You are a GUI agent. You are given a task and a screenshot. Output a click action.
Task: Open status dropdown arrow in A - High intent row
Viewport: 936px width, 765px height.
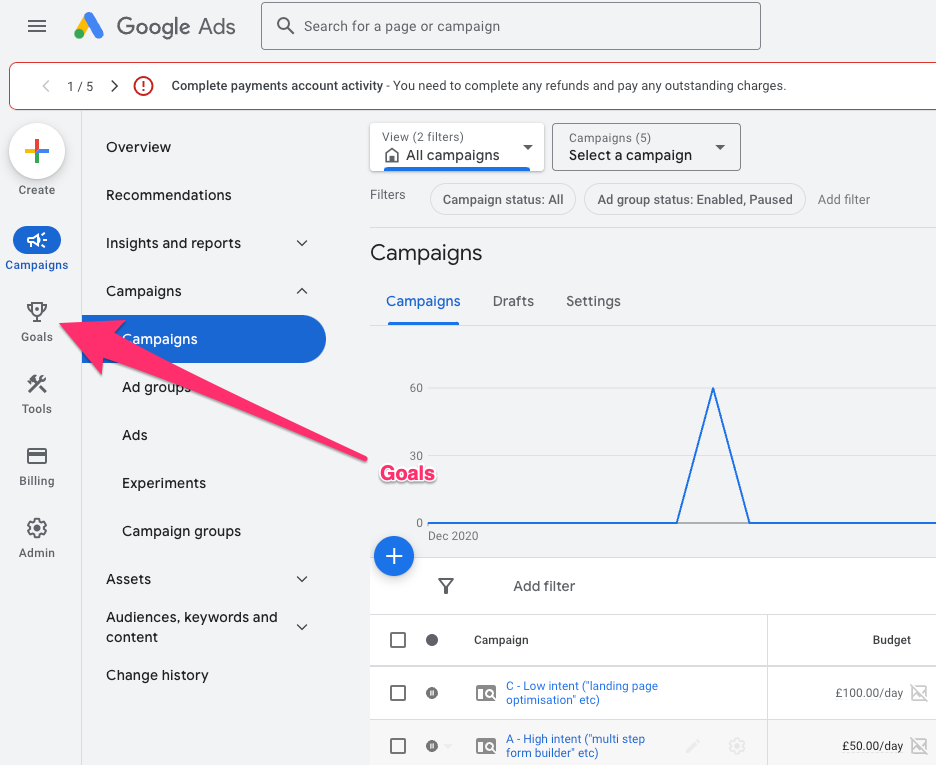tap(448, 746)
